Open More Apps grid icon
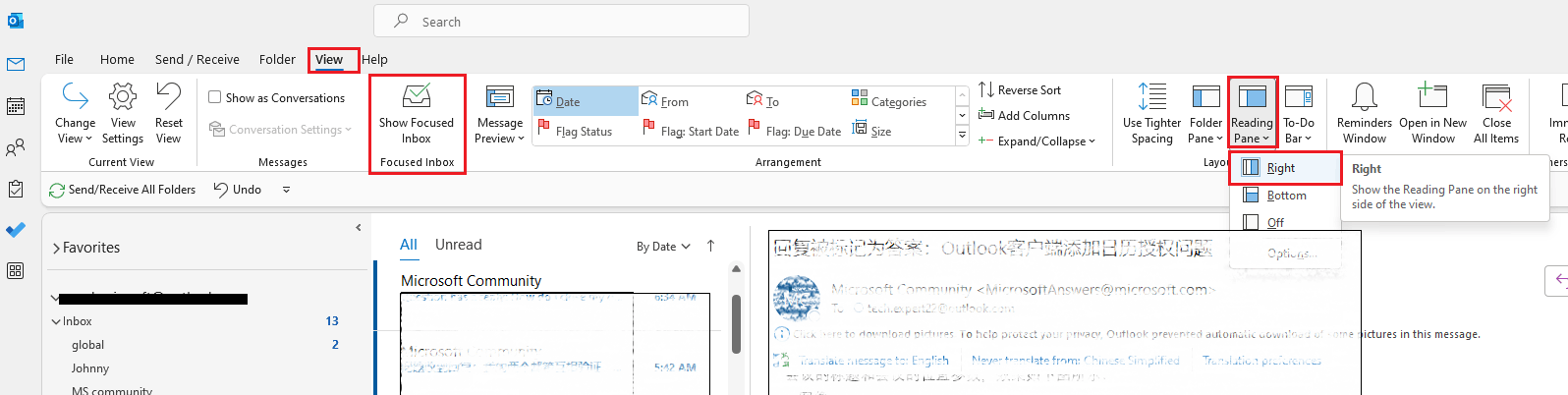Viewport: 1568px width, 395px height. click(16, 270)
